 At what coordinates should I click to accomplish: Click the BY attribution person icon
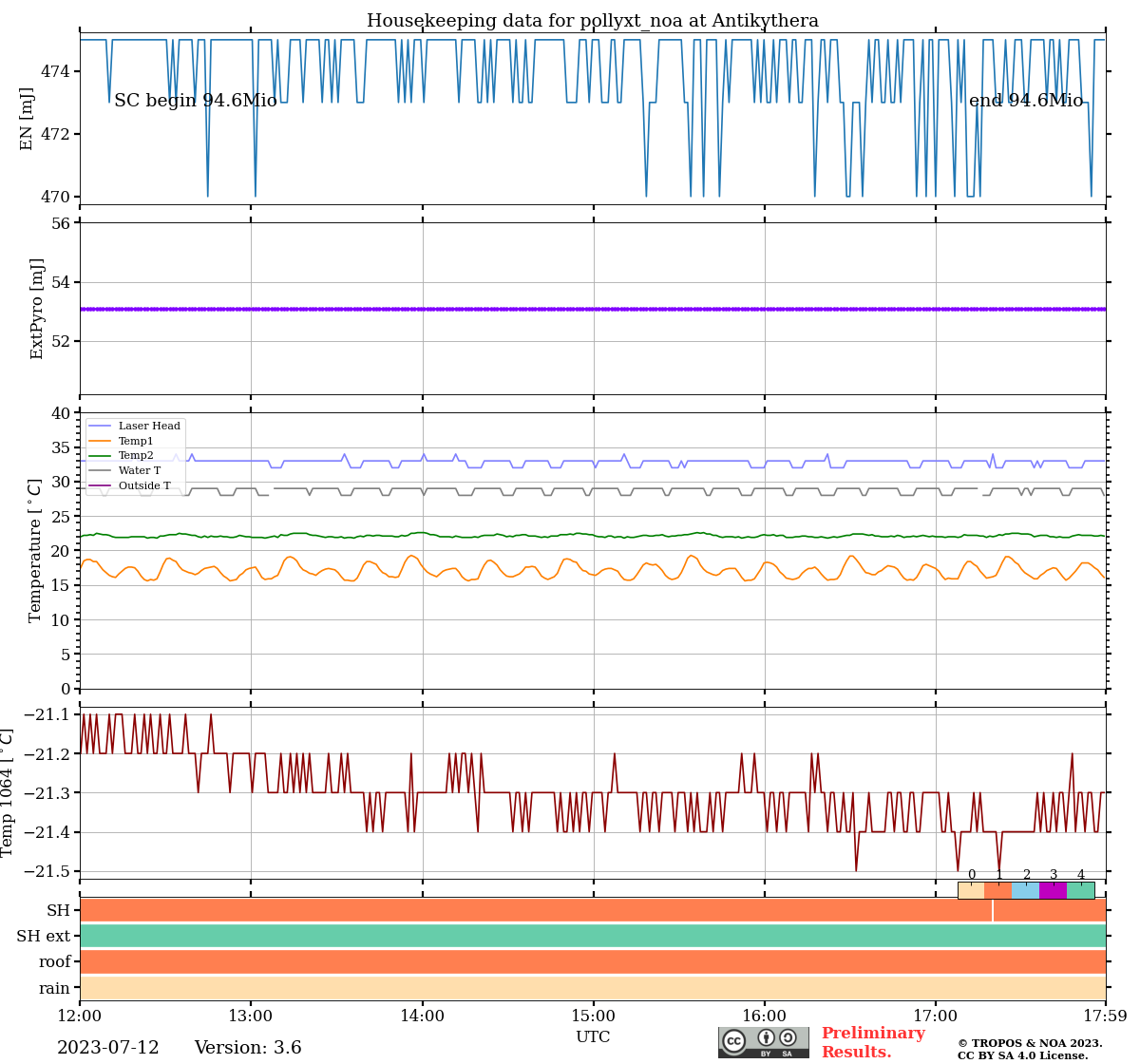click(766, 1037)
